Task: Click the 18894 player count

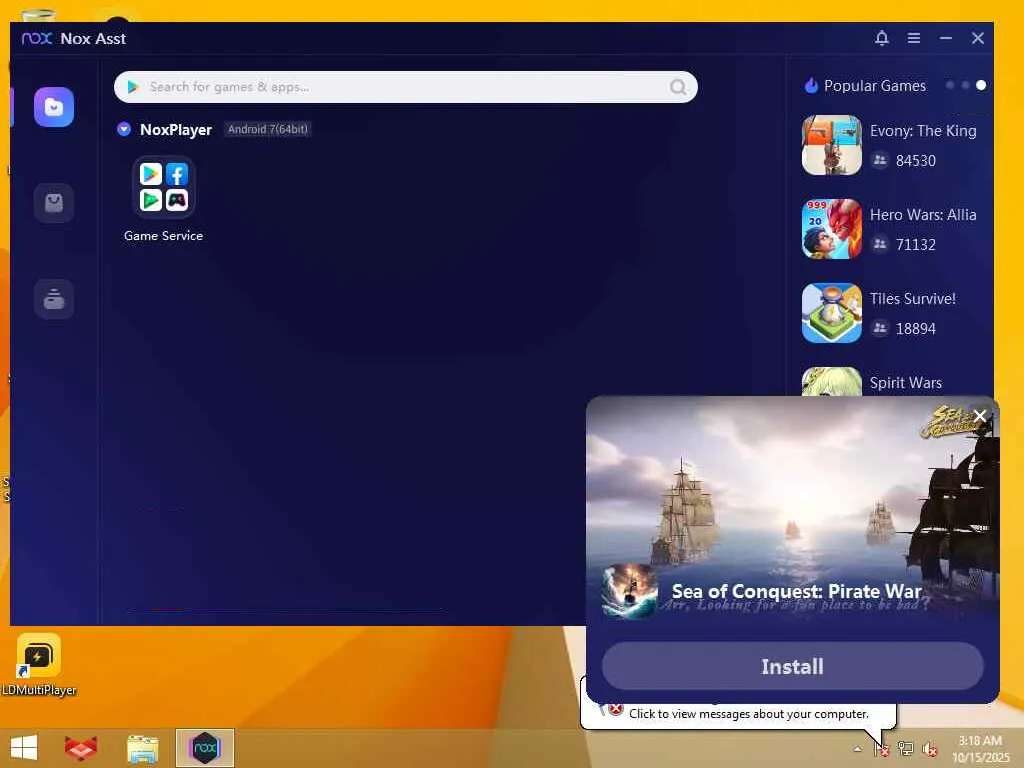Action: click(x=916, y=328)
